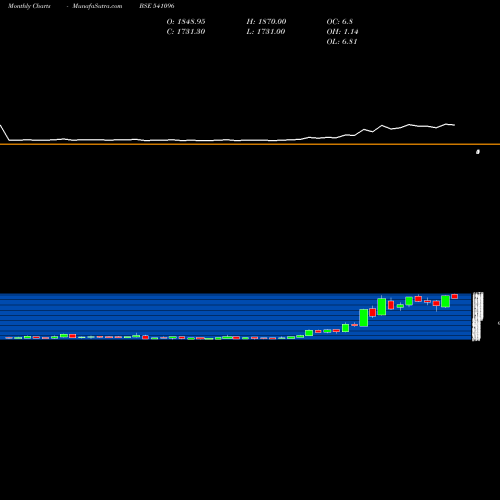Click the low value "L: 1731.00"

pos(266,32)
